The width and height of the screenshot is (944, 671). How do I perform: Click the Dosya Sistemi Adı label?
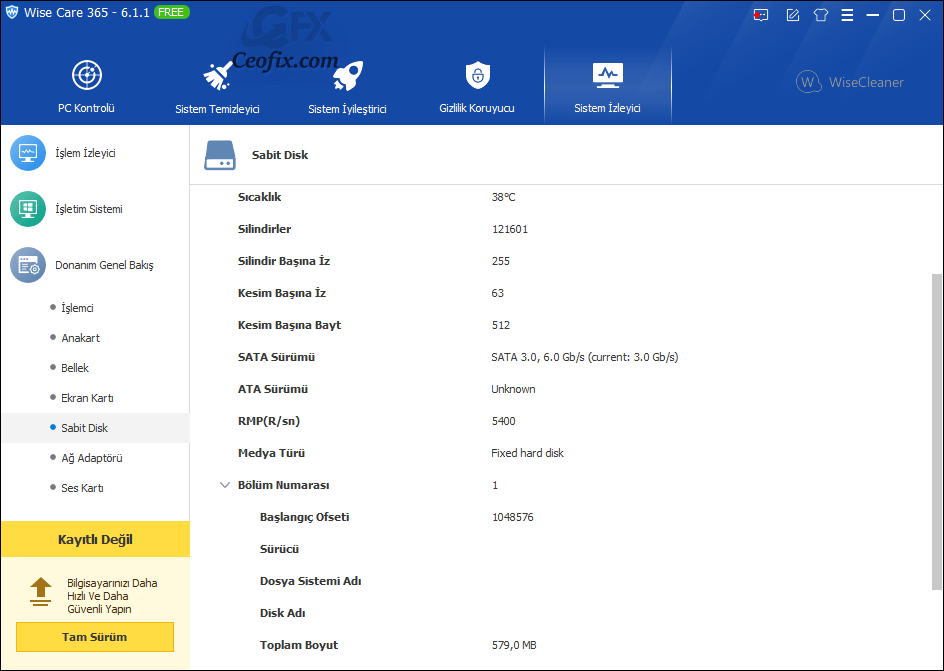coord(311,581)
